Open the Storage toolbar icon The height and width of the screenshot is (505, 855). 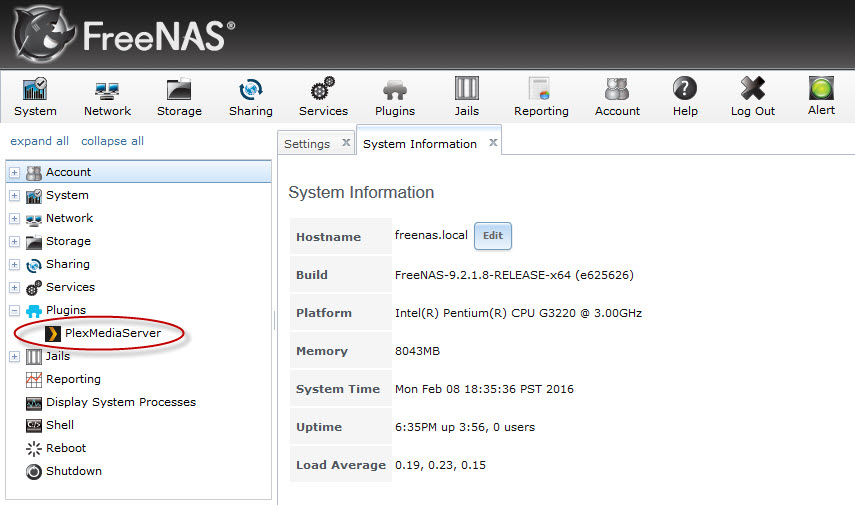(179, 89)
